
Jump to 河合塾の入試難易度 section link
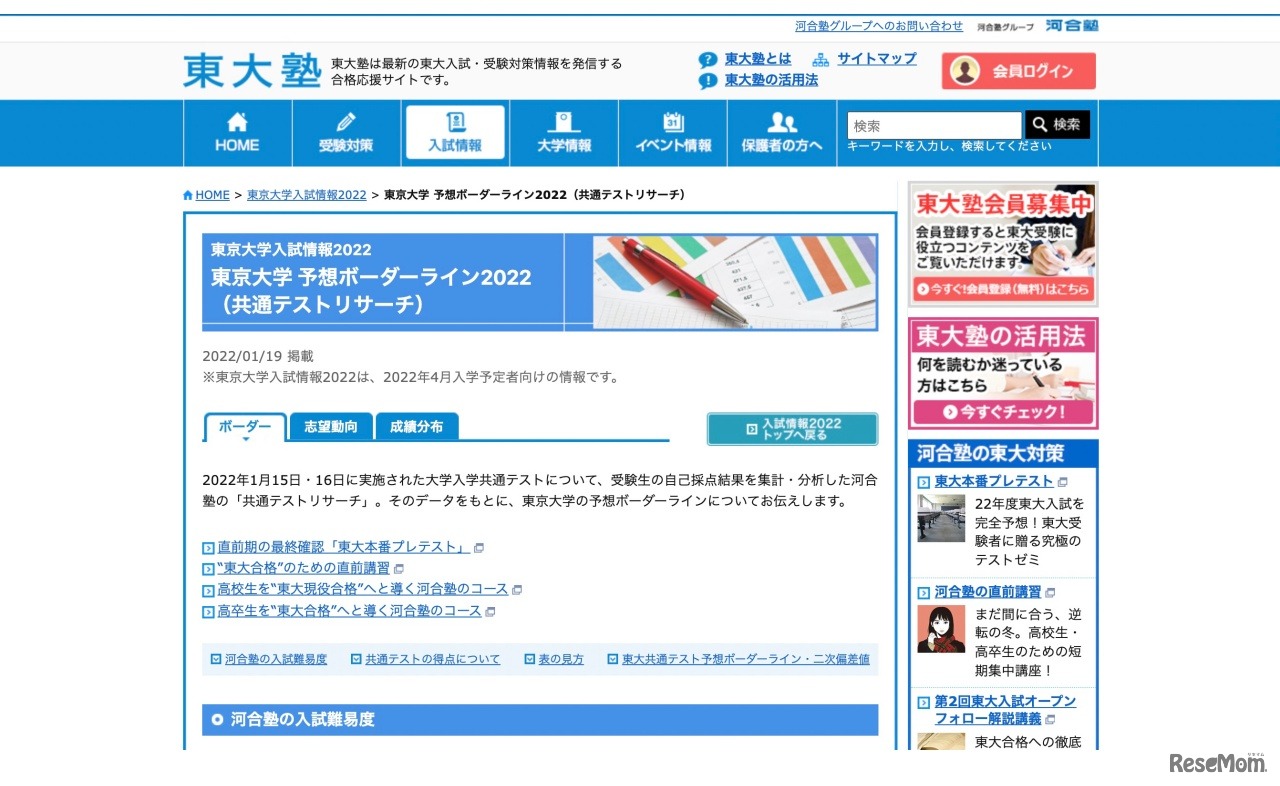pos(276,660)
